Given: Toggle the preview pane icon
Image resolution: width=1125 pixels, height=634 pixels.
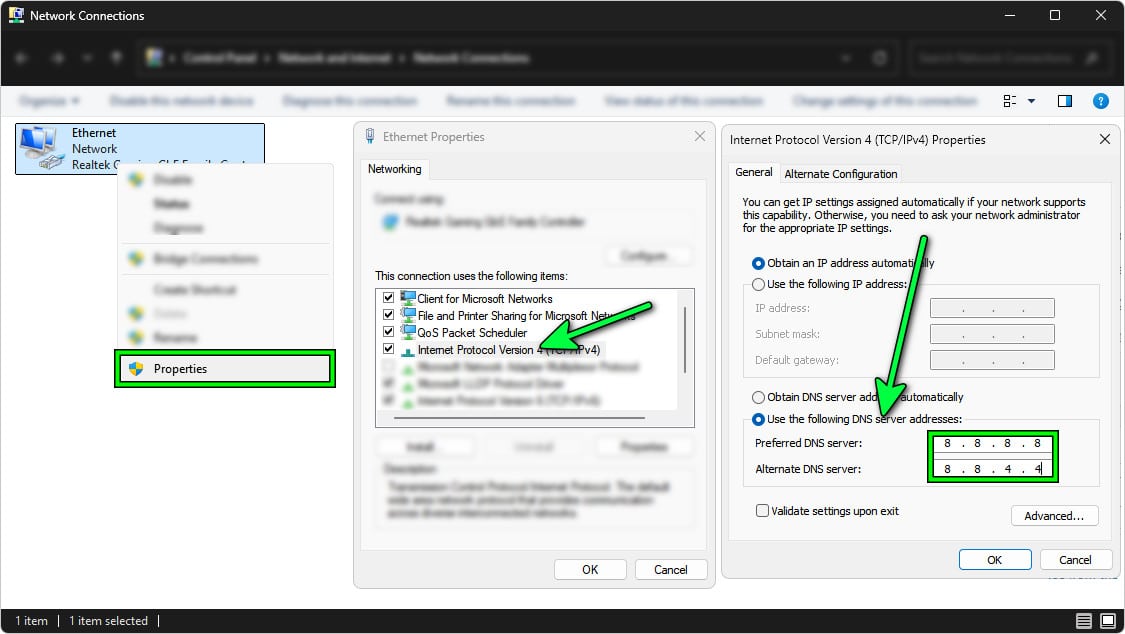Looking at the screenshot, I should (x=1065, y=101).
